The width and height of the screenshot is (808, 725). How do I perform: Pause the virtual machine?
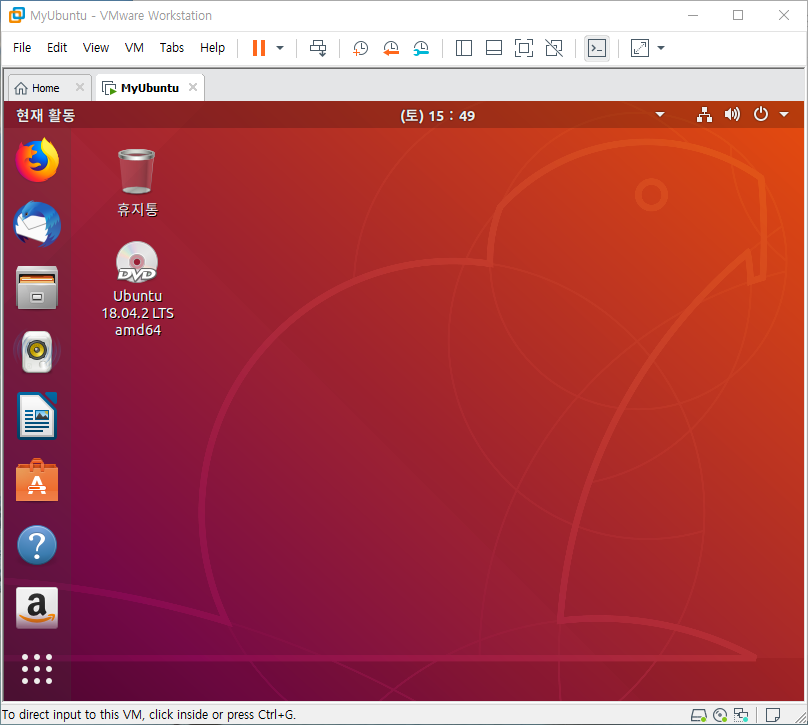[x=259, y=48]
